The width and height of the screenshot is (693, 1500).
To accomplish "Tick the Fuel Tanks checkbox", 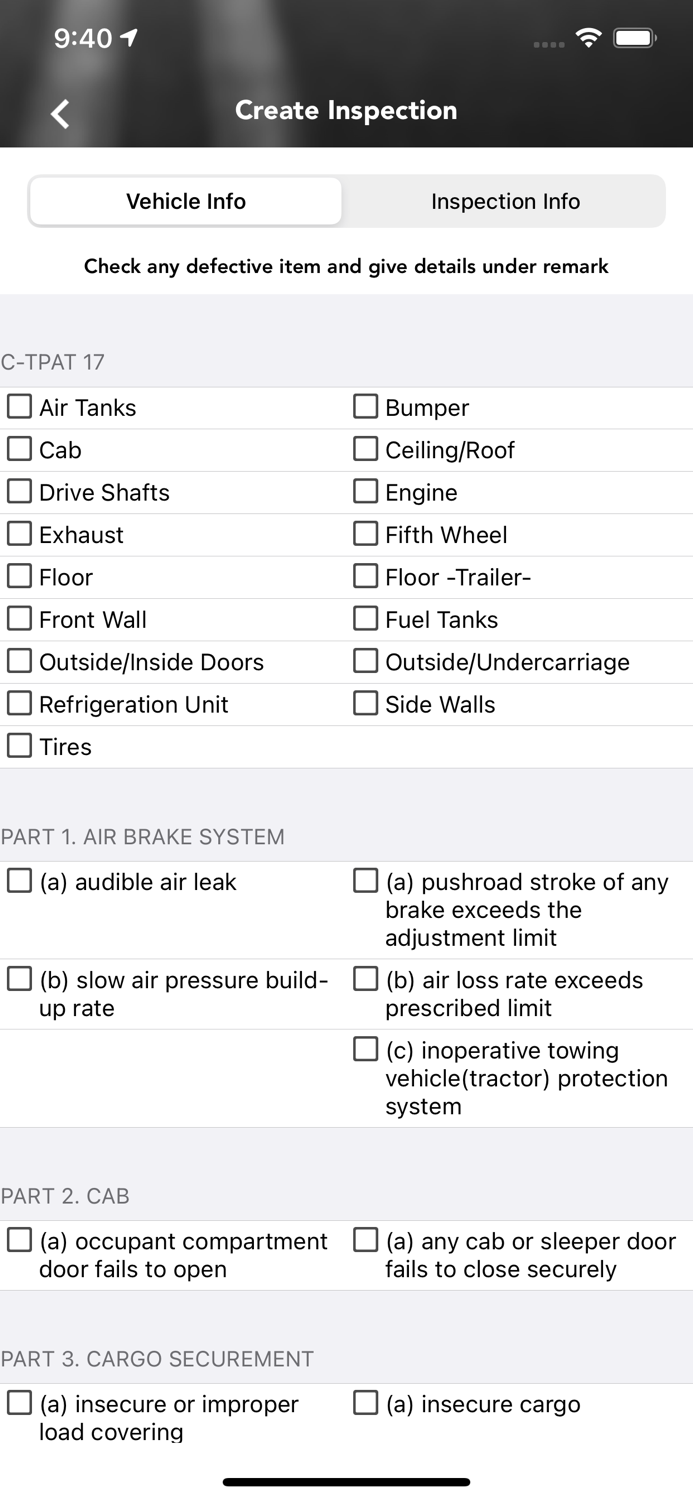I will tap(366, 618).
